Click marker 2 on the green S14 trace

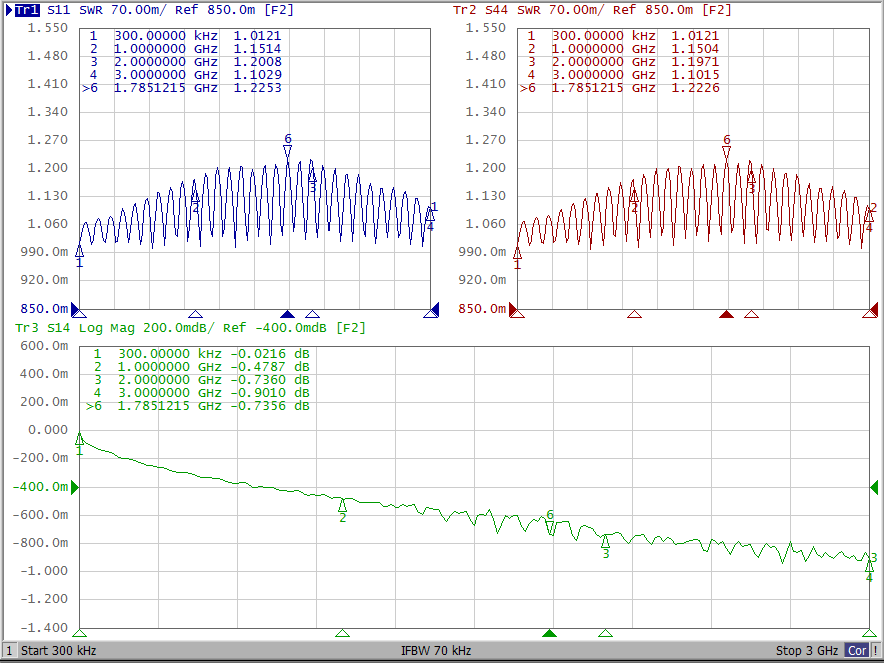pyautogui.click(x=342, y=505)
